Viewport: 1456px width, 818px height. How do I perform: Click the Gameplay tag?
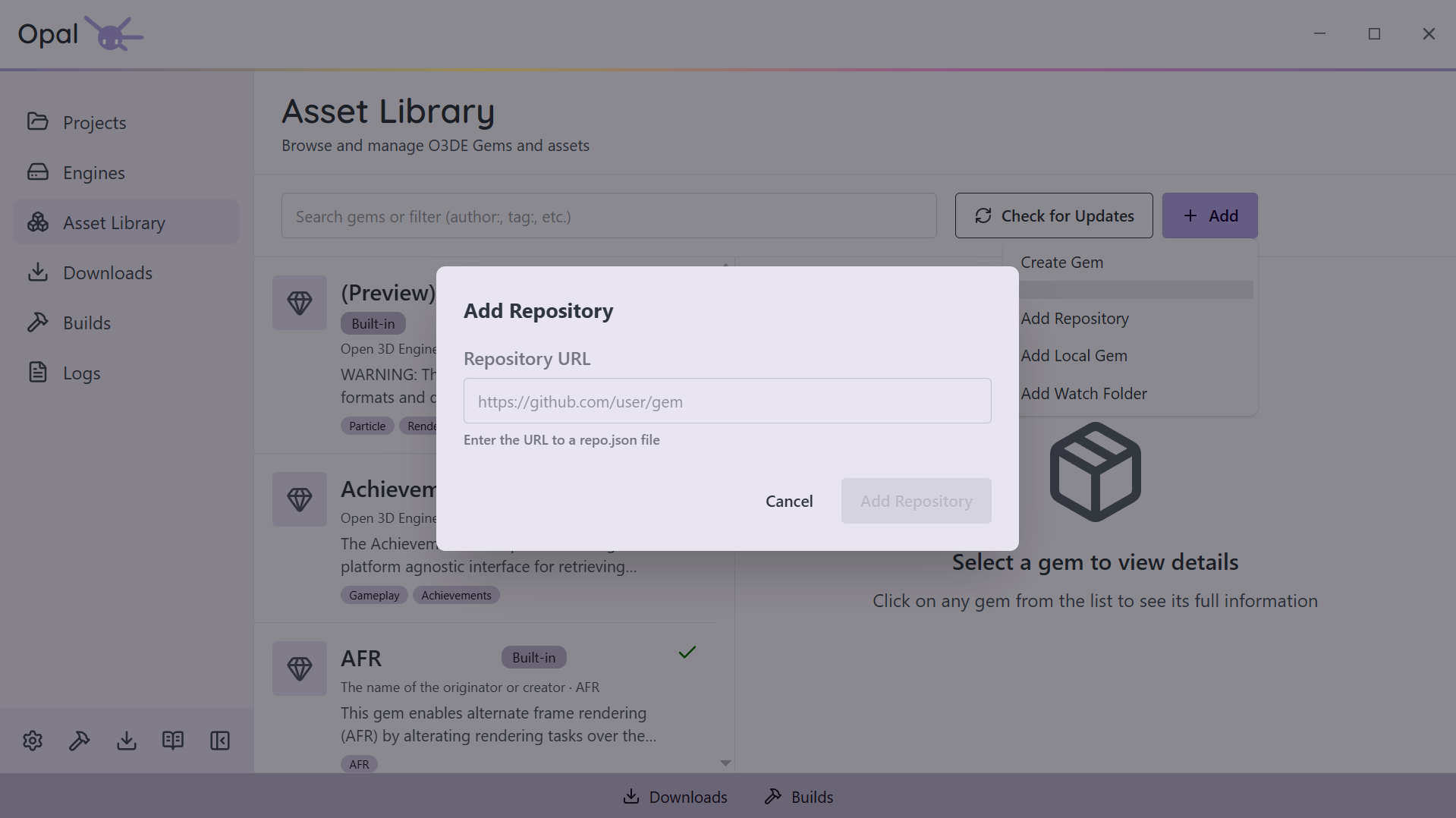[374, 596]
